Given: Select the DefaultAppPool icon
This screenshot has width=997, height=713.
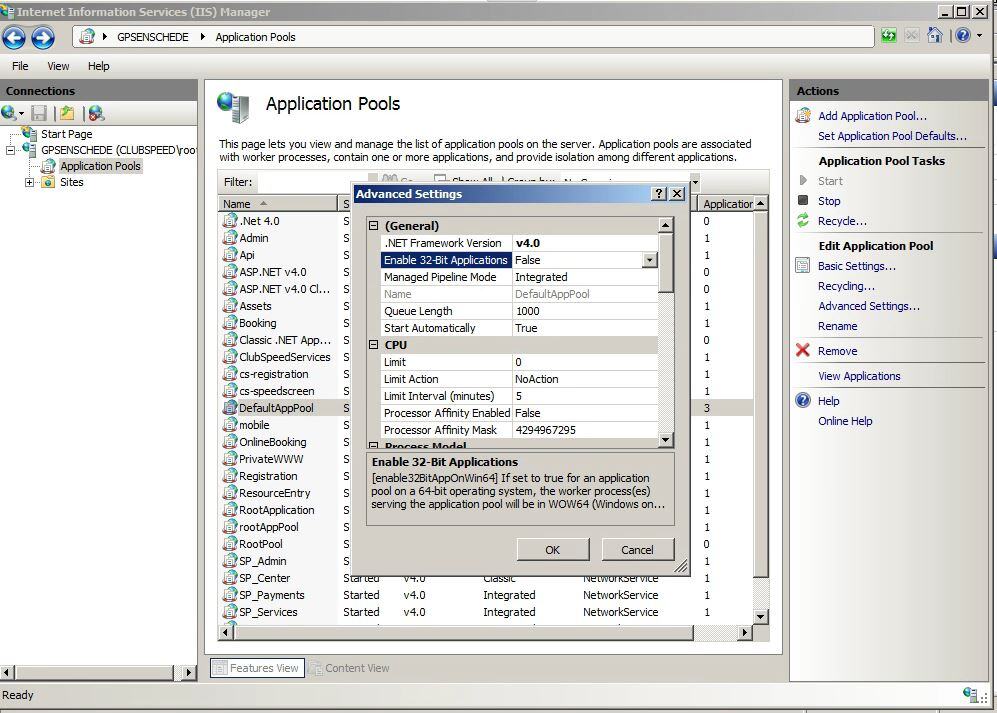Looking at the screenshot, I should 230,408.
